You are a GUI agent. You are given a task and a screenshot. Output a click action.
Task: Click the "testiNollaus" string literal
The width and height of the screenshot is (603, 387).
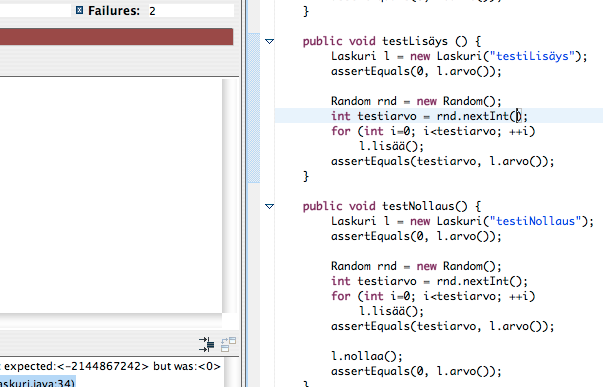[x=535, y=221]
